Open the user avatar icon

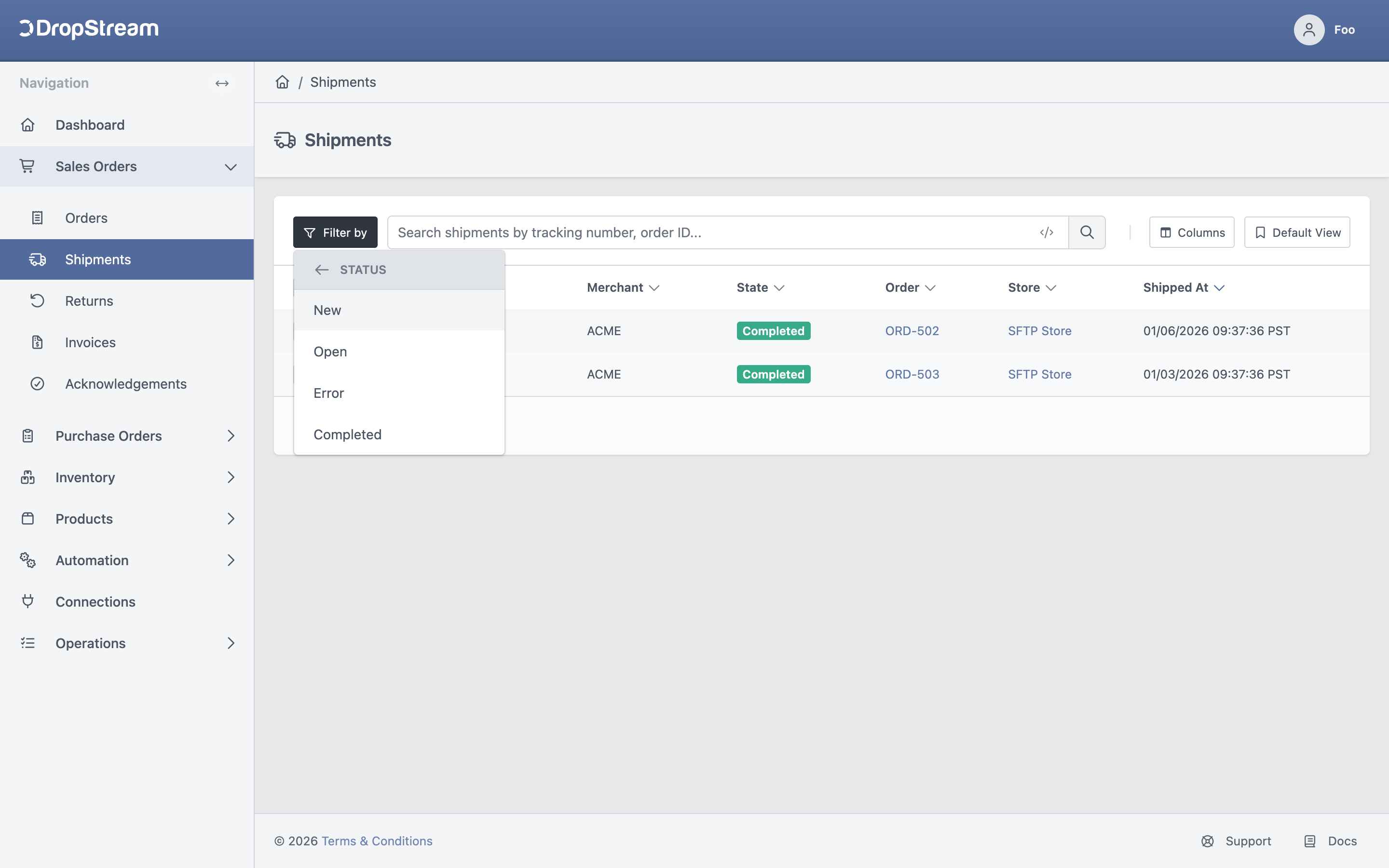1308,30
